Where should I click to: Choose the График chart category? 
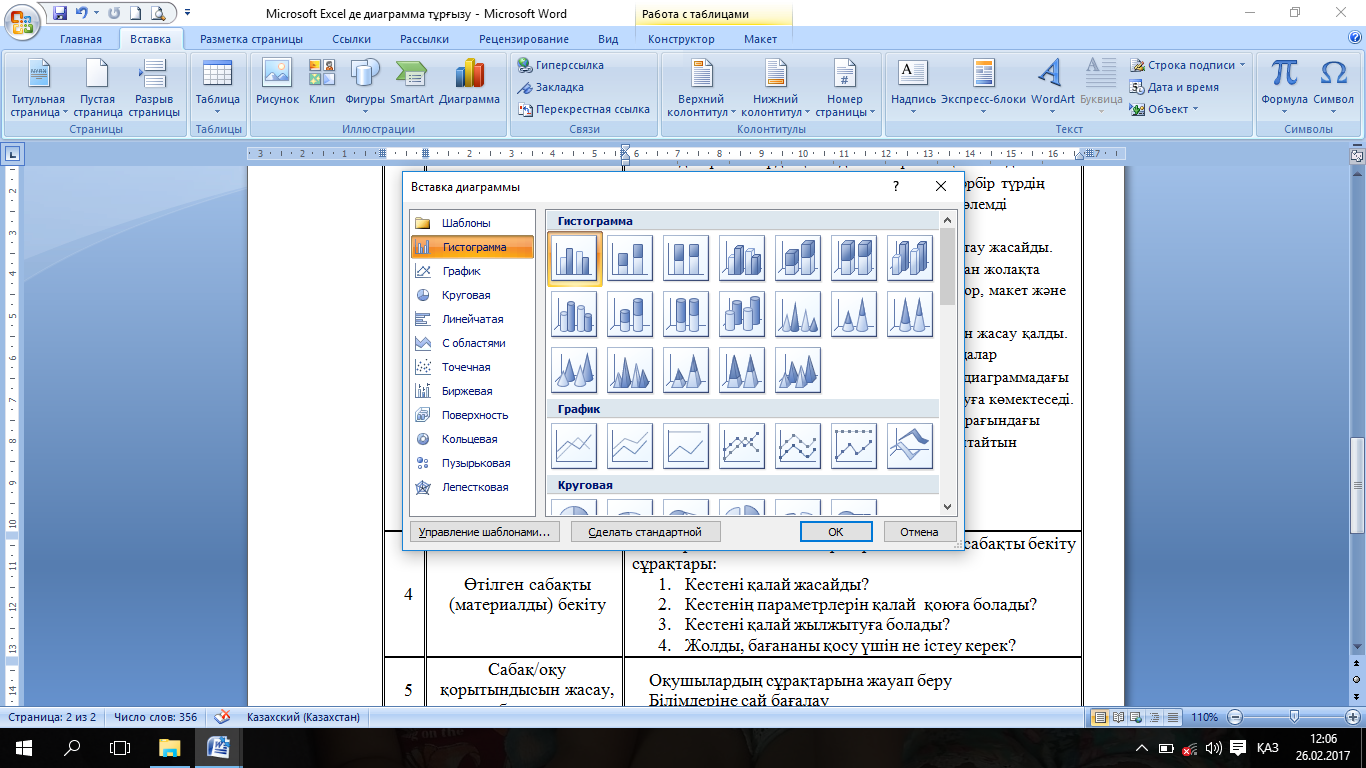point(472,271)
